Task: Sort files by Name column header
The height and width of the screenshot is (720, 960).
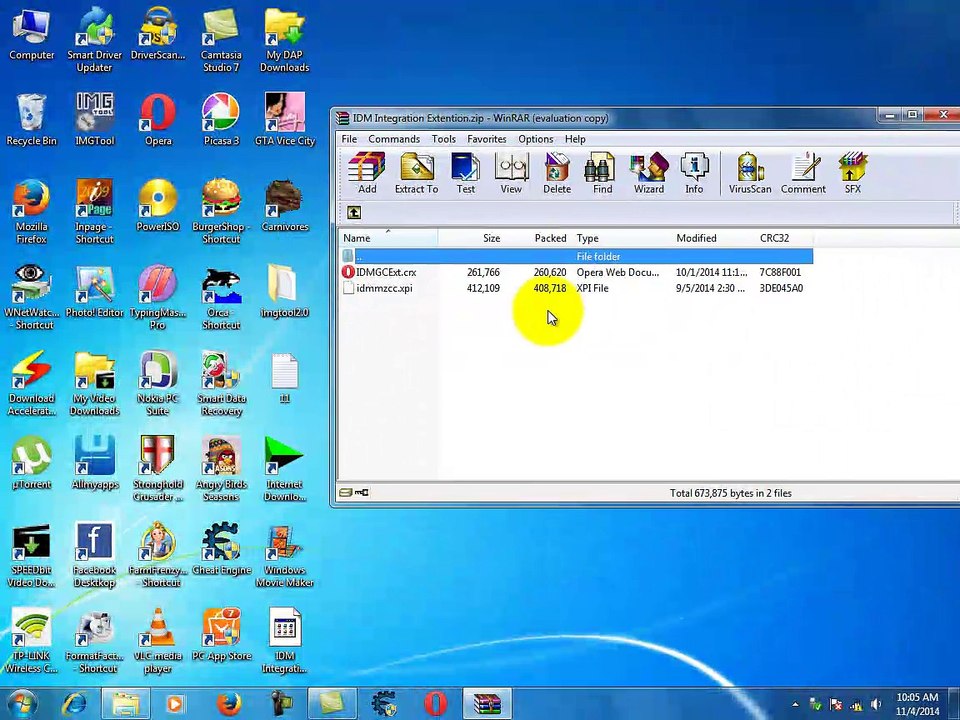Action: coord(357,238)
